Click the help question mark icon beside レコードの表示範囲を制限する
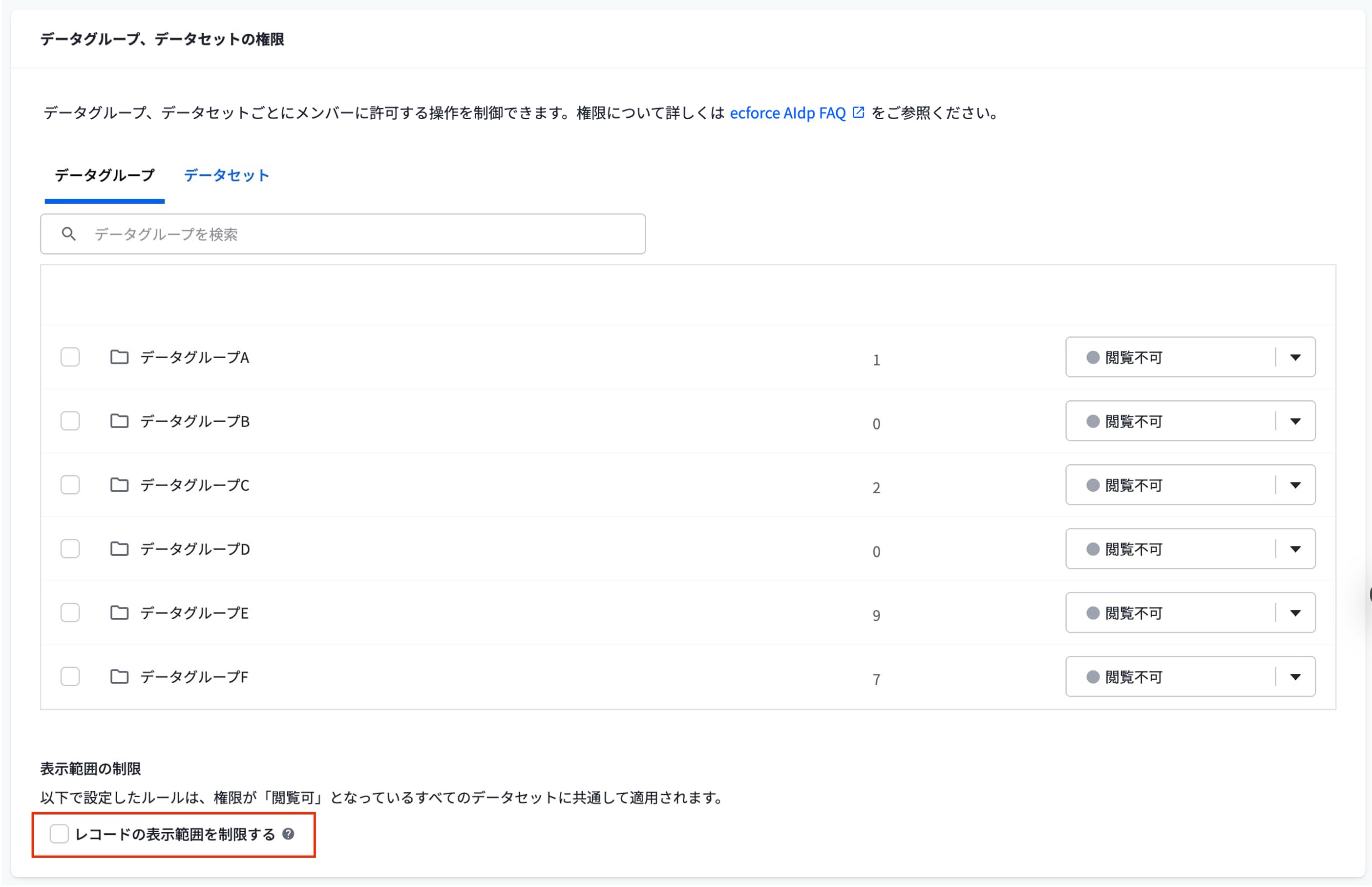This screenshot has height=887, width=1372. [x=288, y=834]
